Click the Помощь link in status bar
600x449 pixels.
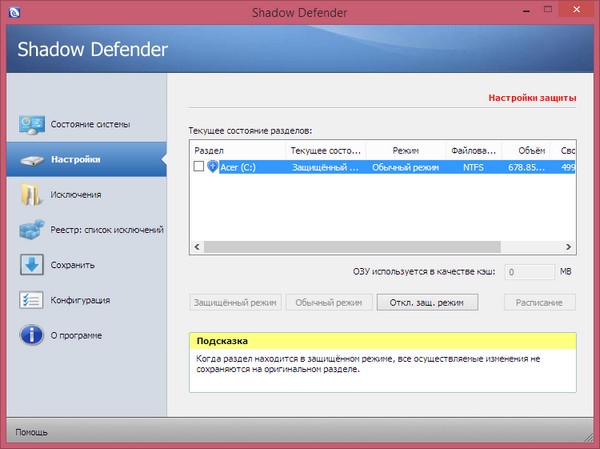tap(32, 432)
